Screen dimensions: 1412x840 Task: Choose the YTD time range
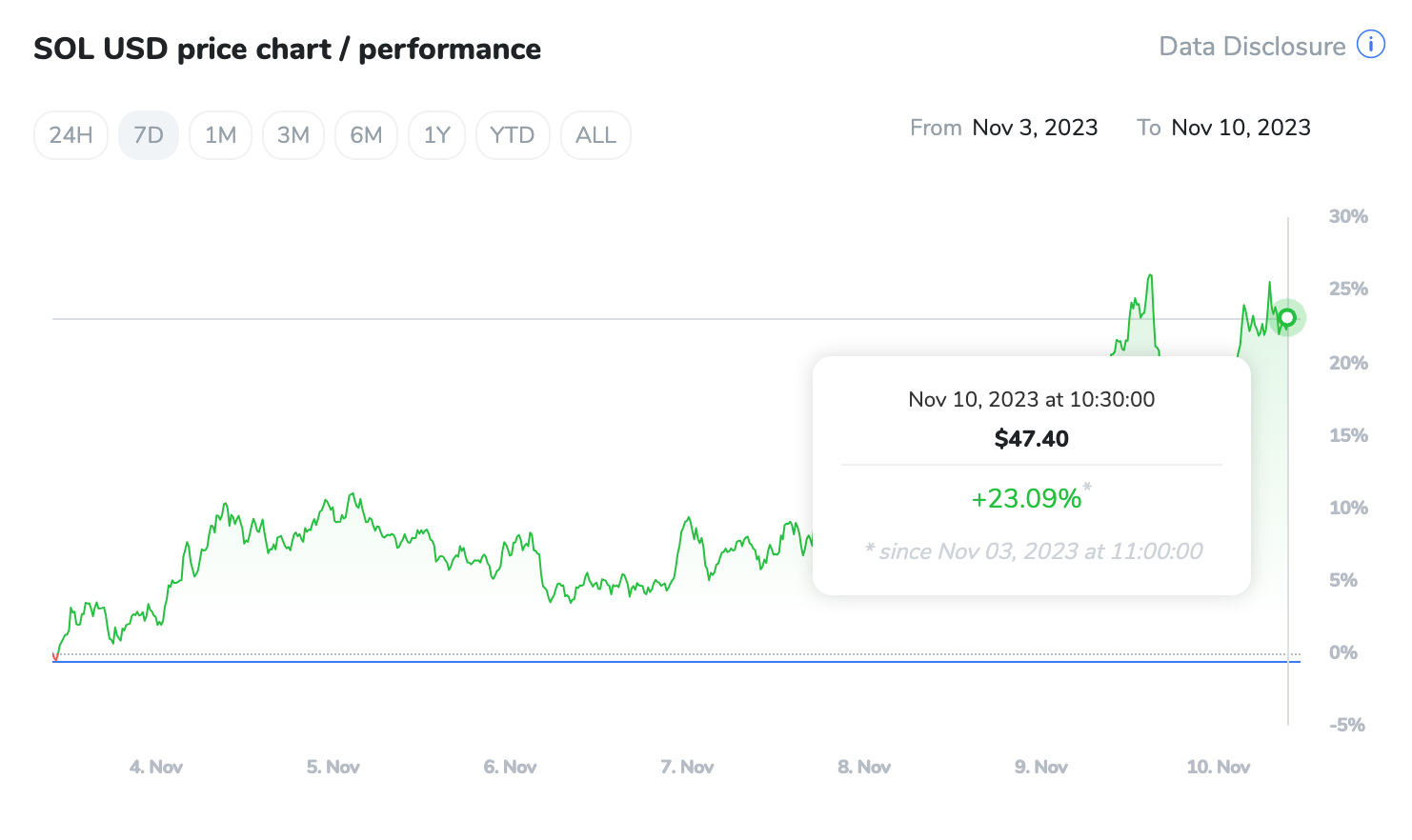[x=513, y=135]
